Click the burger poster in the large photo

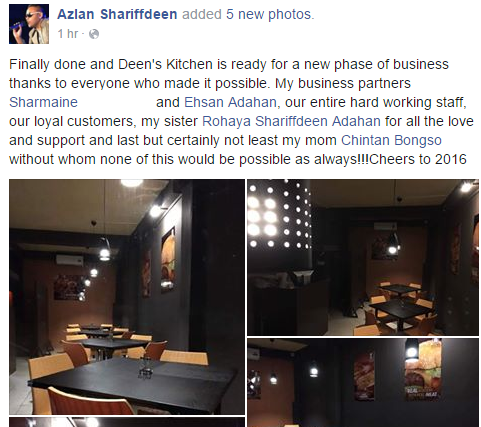click(x=168, y=259)
